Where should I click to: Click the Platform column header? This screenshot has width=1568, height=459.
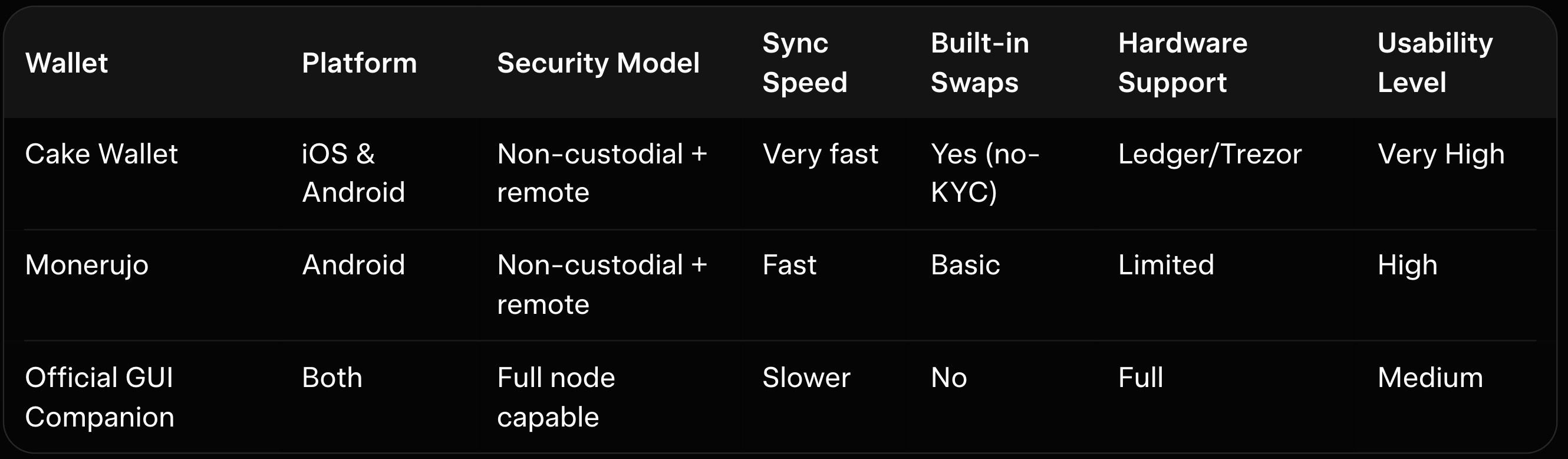[359, 63]
